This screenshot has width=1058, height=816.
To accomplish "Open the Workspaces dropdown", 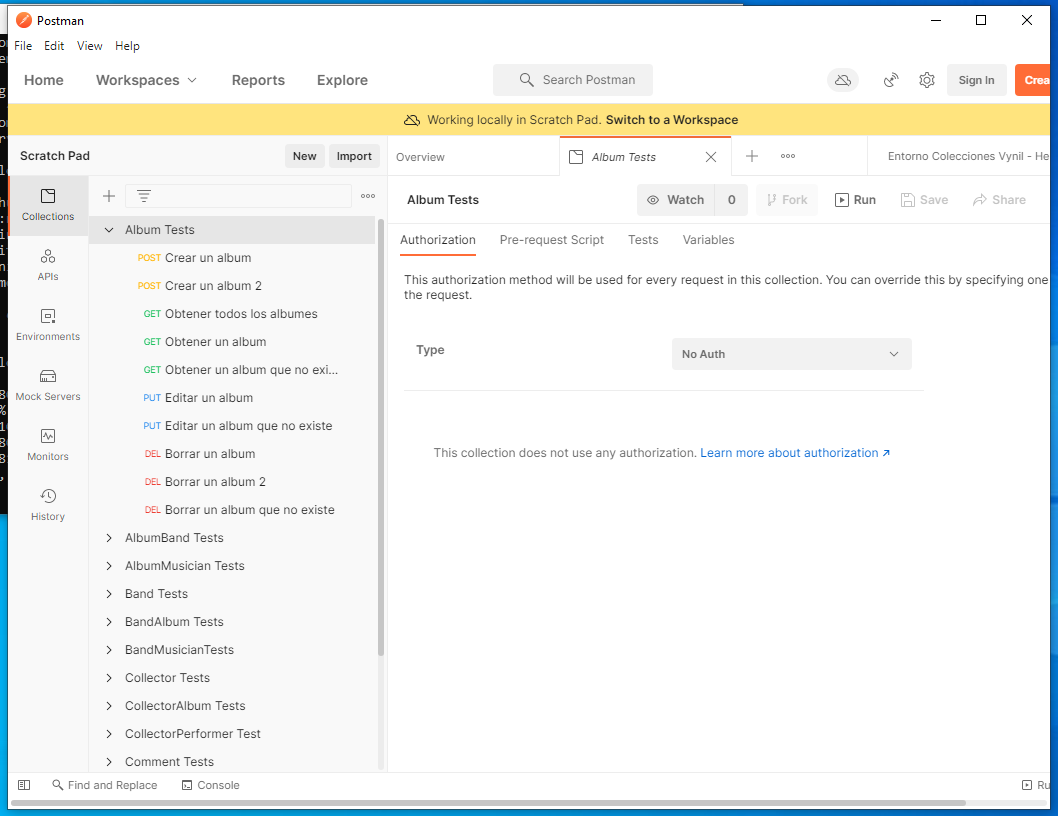I will pos(146,80).
